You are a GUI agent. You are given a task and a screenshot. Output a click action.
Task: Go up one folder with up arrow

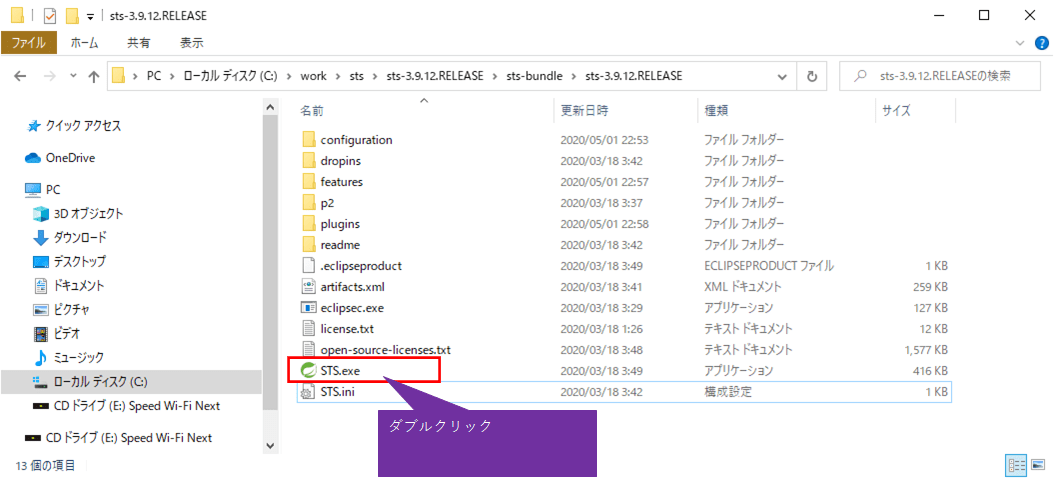coord(94,76)
